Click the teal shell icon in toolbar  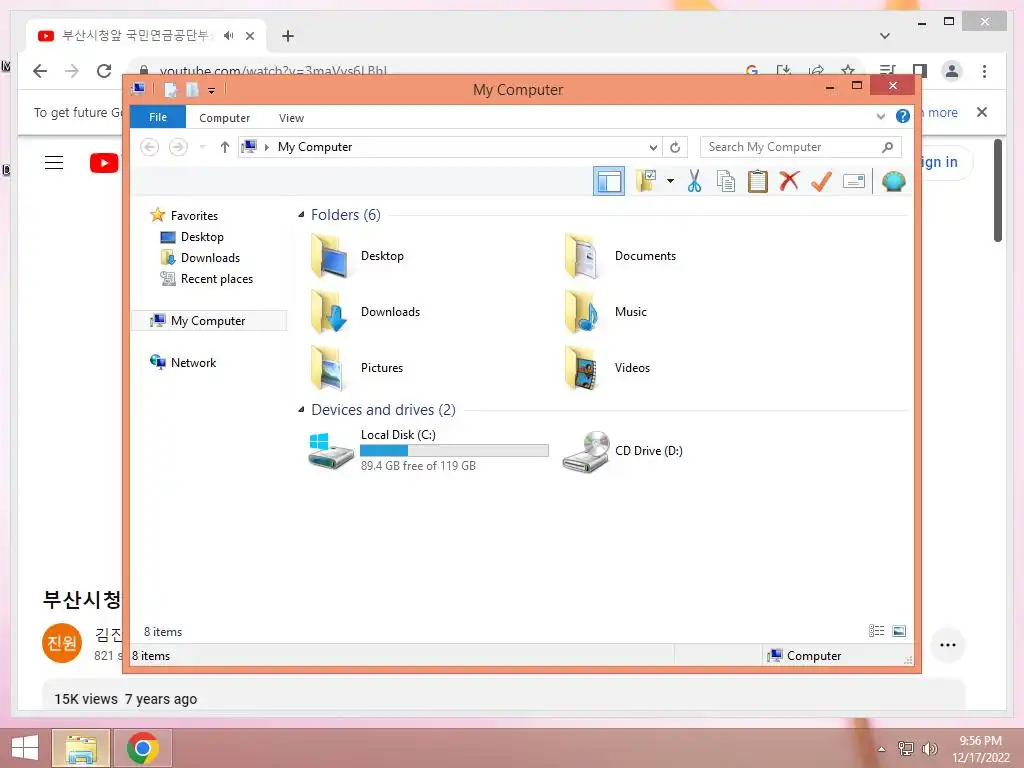pos(893,181)
